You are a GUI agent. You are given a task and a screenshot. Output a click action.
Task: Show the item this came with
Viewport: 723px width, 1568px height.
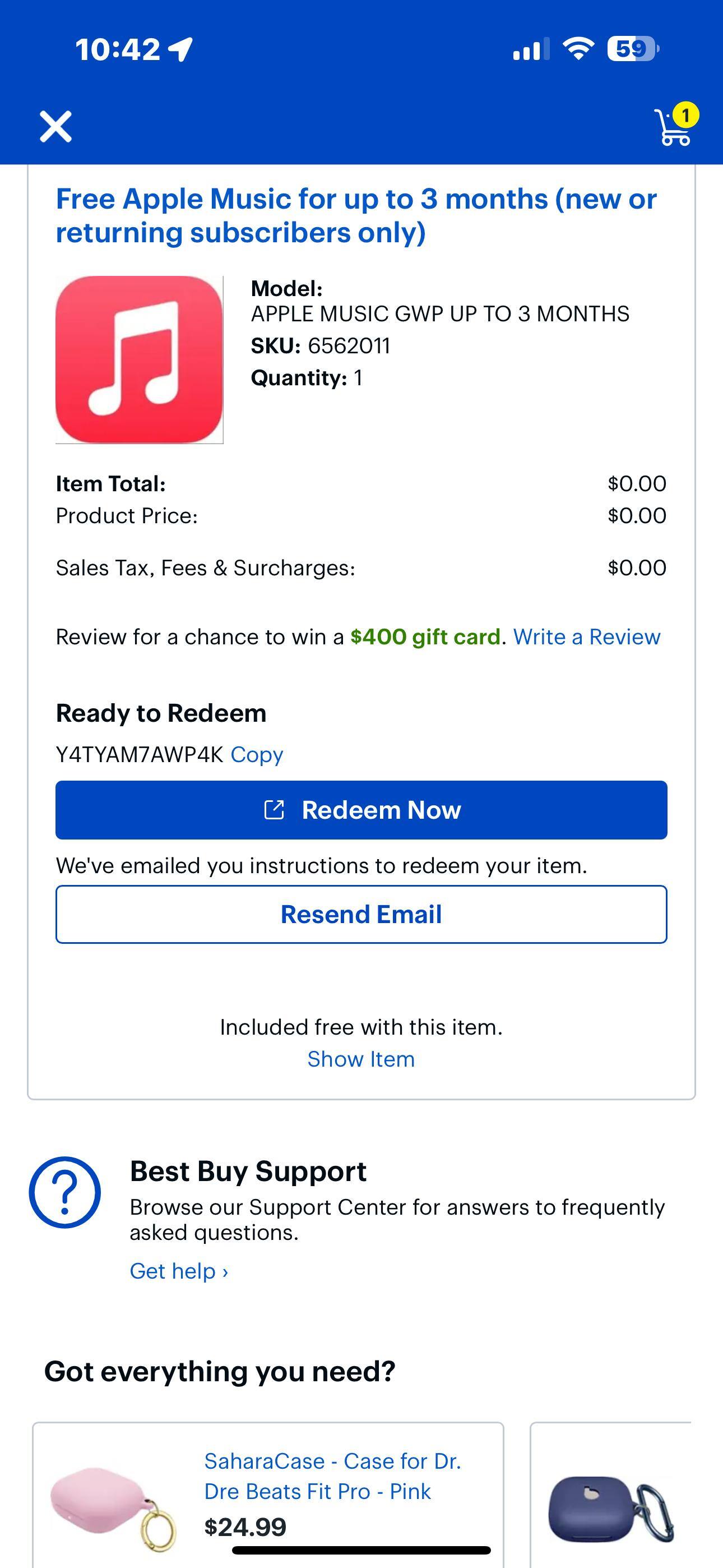pyautogui.click(x=361, y=1059)
